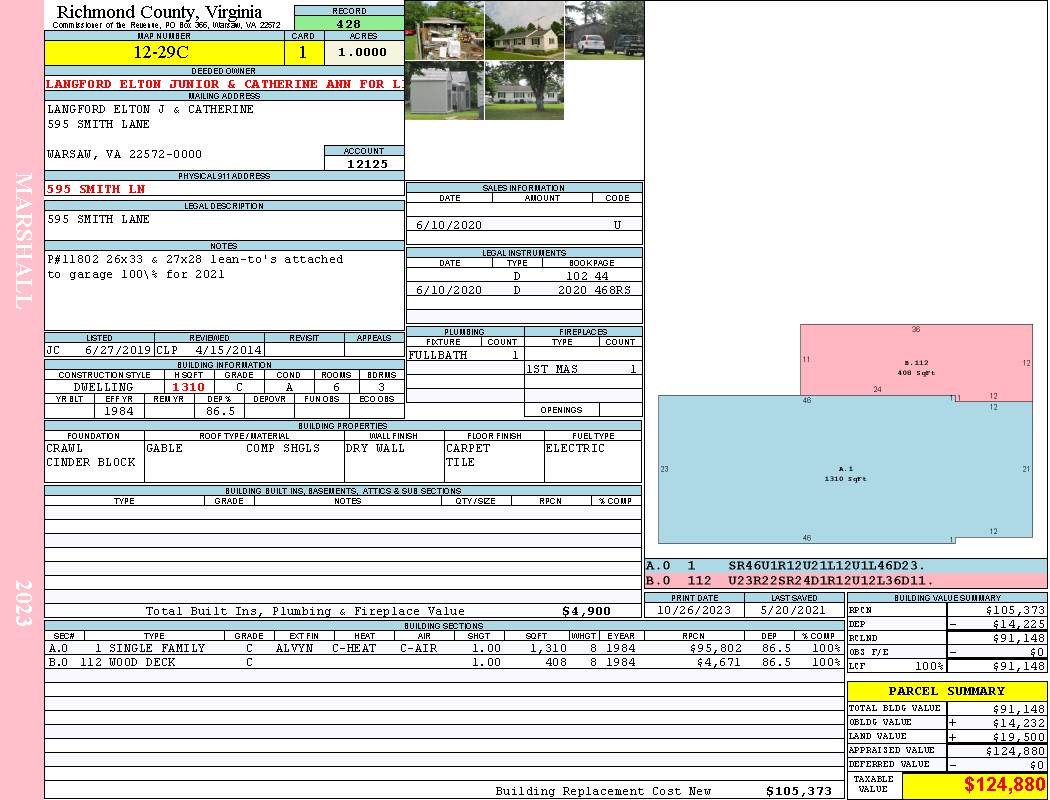This screenshot has width=1050, height=800.
Task: Click the A.0 sketch code SR46U1R12U21L12U1L46D23
Action: 827,566
